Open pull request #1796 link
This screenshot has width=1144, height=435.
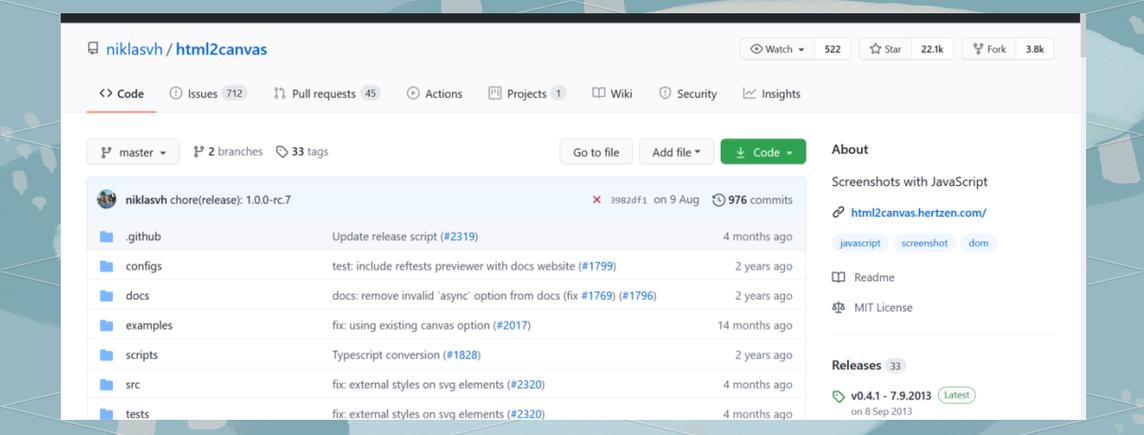[638, 296]
